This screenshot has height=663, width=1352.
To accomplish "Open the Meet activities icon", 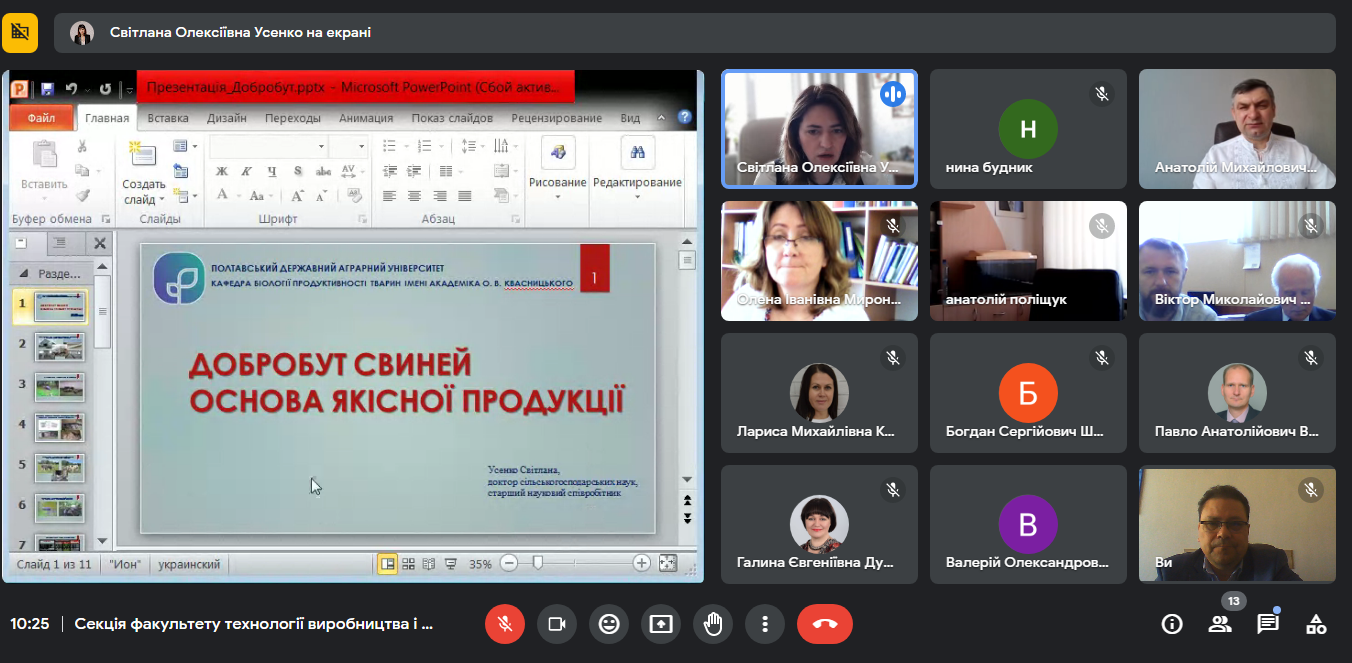I will [x=1316, y=624].
